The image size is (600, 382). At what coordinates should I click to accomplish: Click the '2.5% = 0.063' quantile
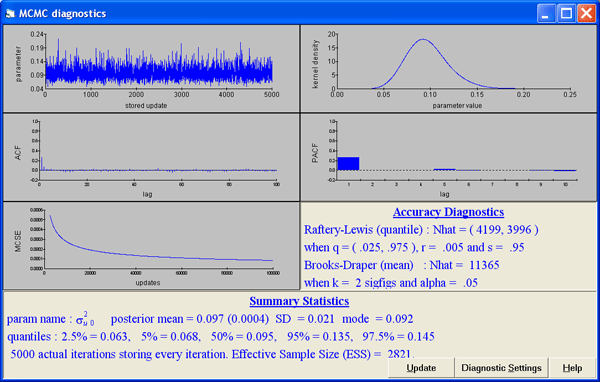tap(95, 337)
